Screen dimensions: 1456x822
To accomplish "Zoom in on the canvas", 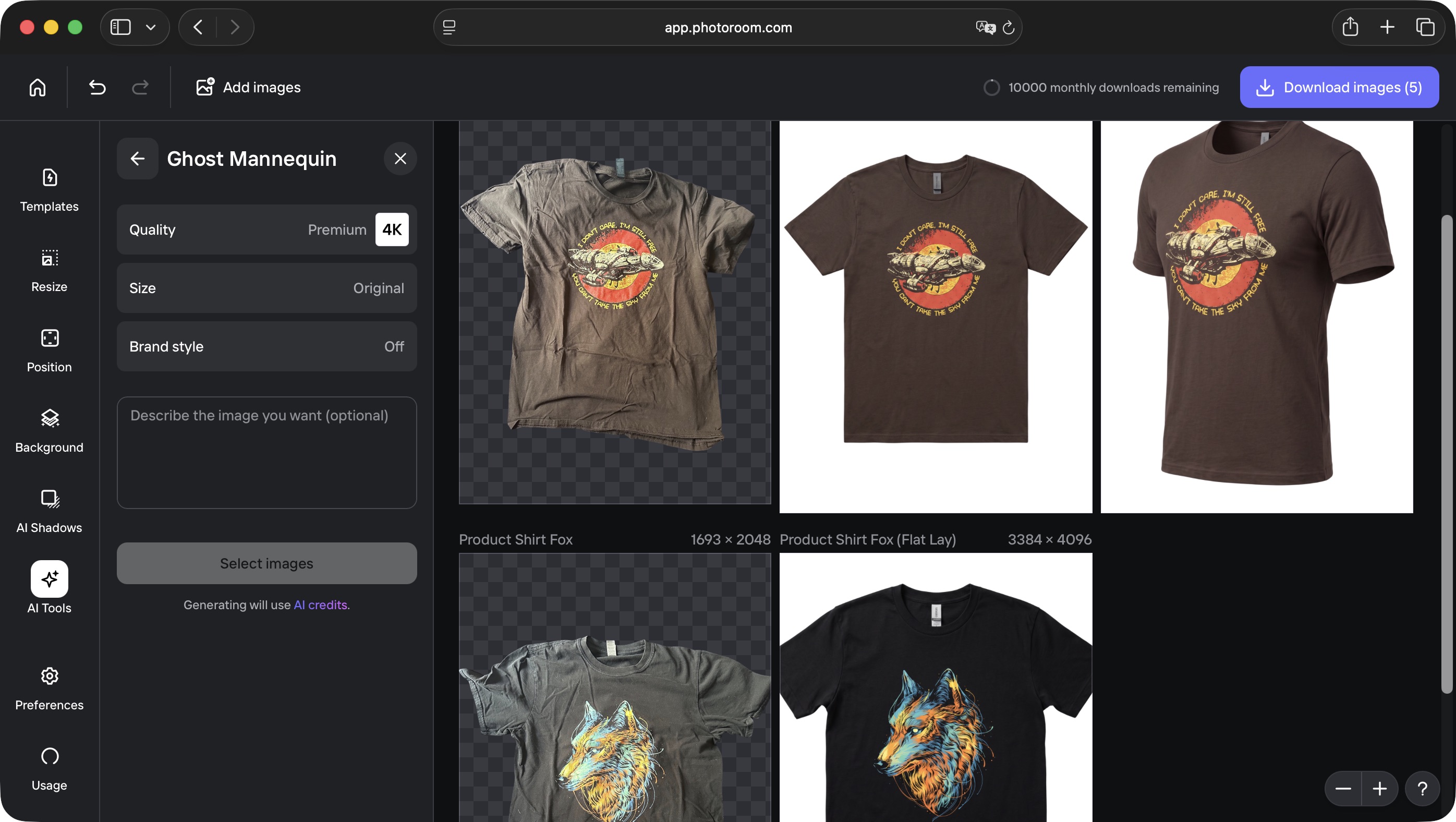I will tap(1380, 788).
